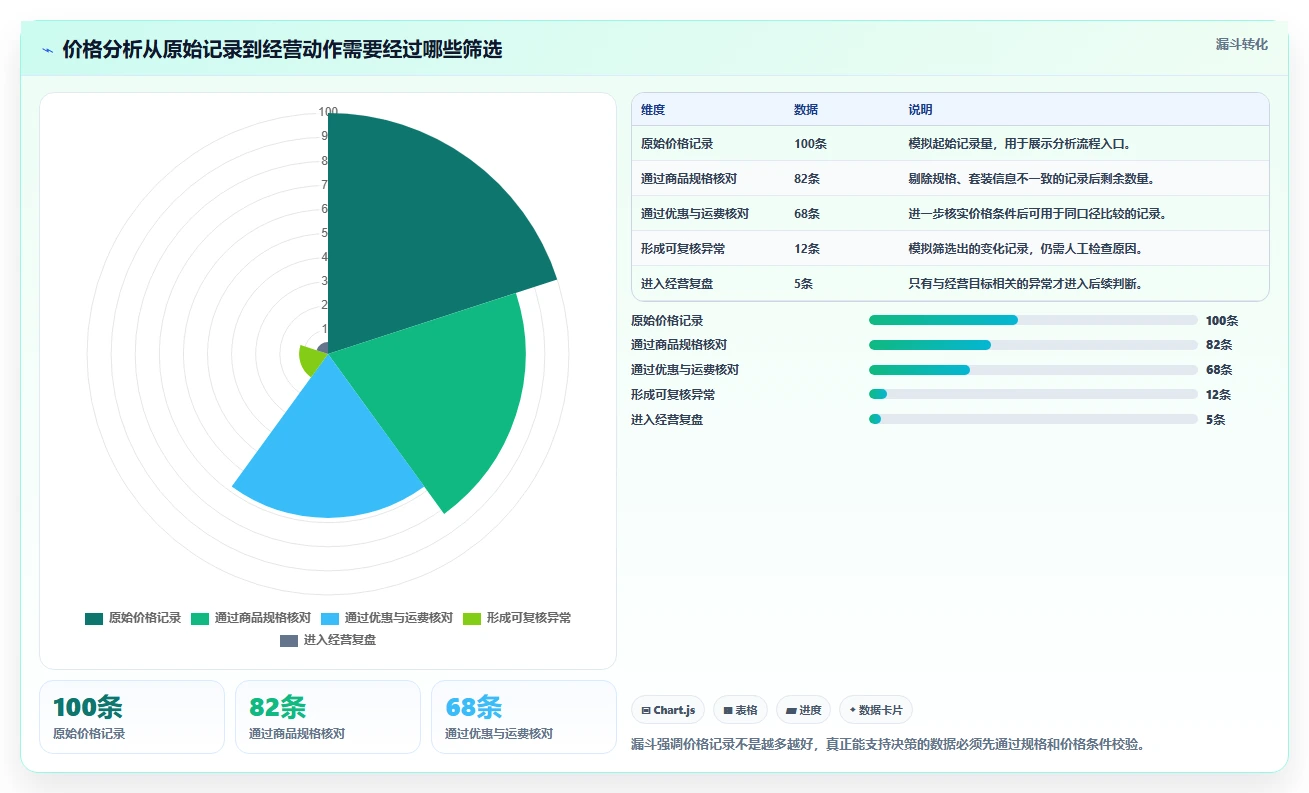Click the 68条 通过优惠与运费核对 data card
Viewport: 1309px width, 793px height.
[524, 717]
